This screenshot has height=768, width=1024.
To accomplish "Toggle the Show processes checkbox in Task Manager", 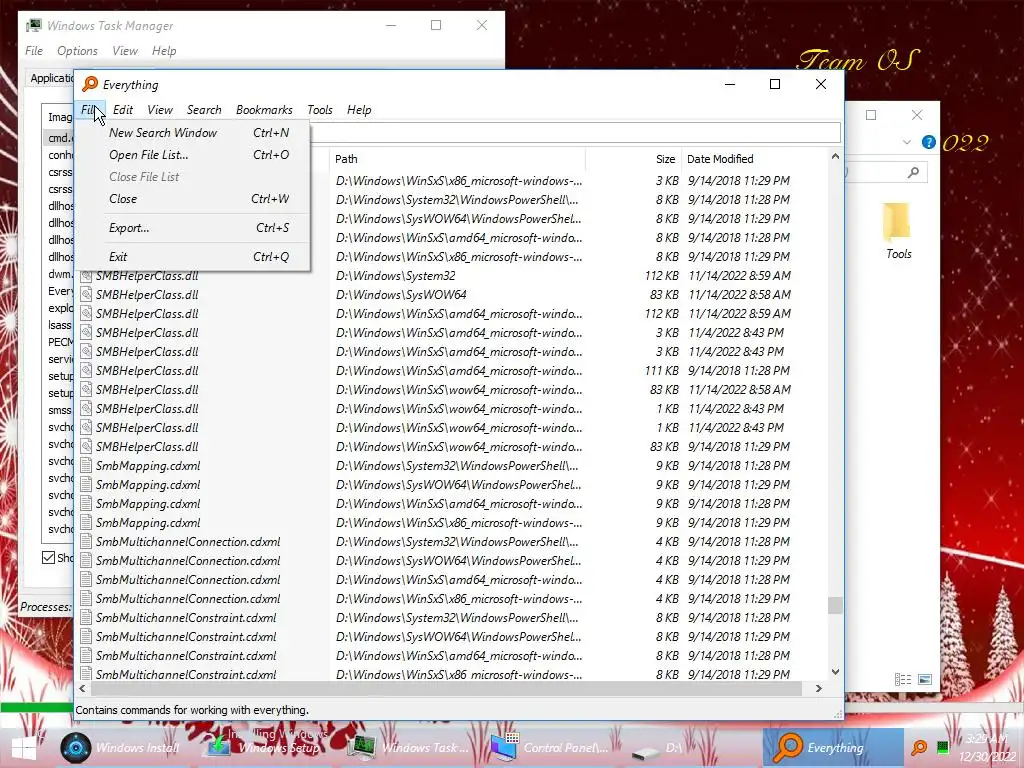I will [x=48, y=557].
